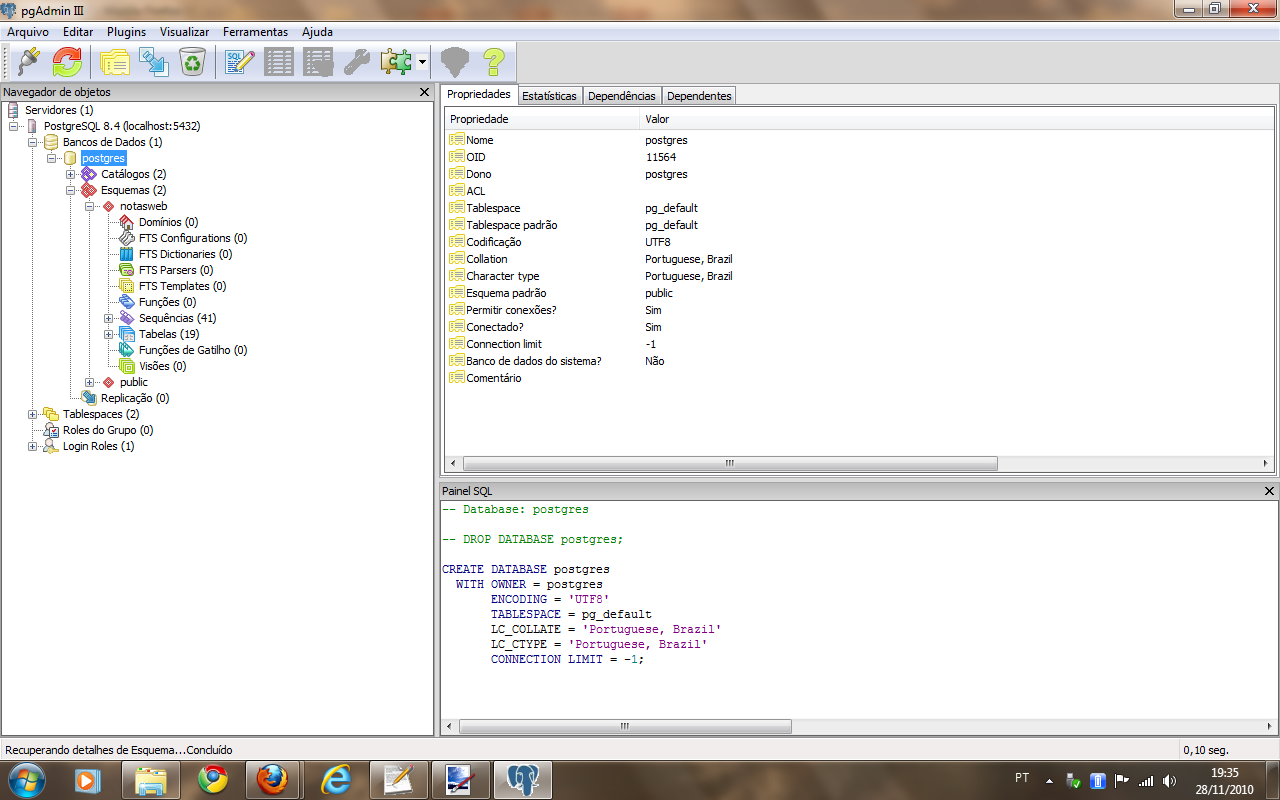Click inside the SQL CREATE DATABASE text

point(526,569)
